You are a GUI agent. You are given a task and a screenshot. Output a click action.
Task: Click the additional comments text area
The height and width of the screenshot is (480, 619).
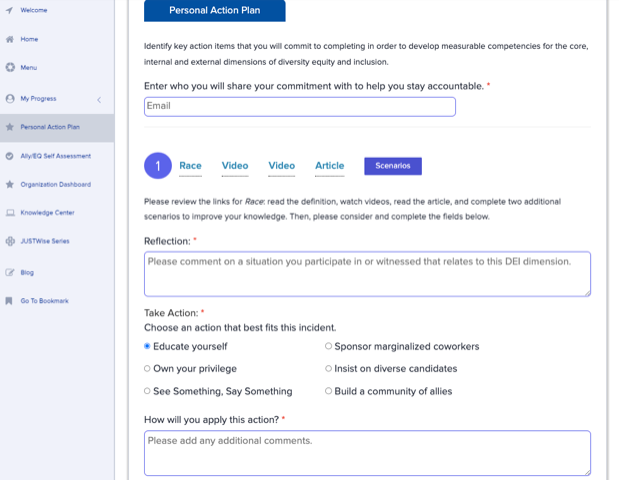(x=367, y=453)
